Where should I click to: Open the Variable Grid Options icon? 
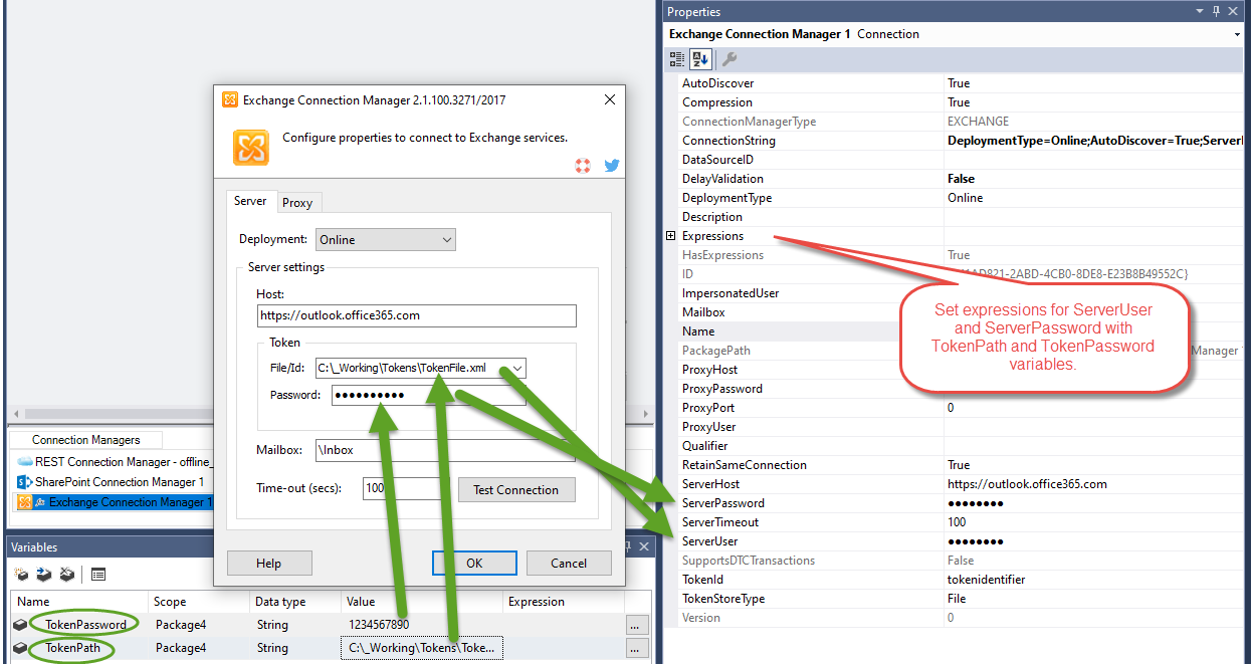[x=99, y=574]
